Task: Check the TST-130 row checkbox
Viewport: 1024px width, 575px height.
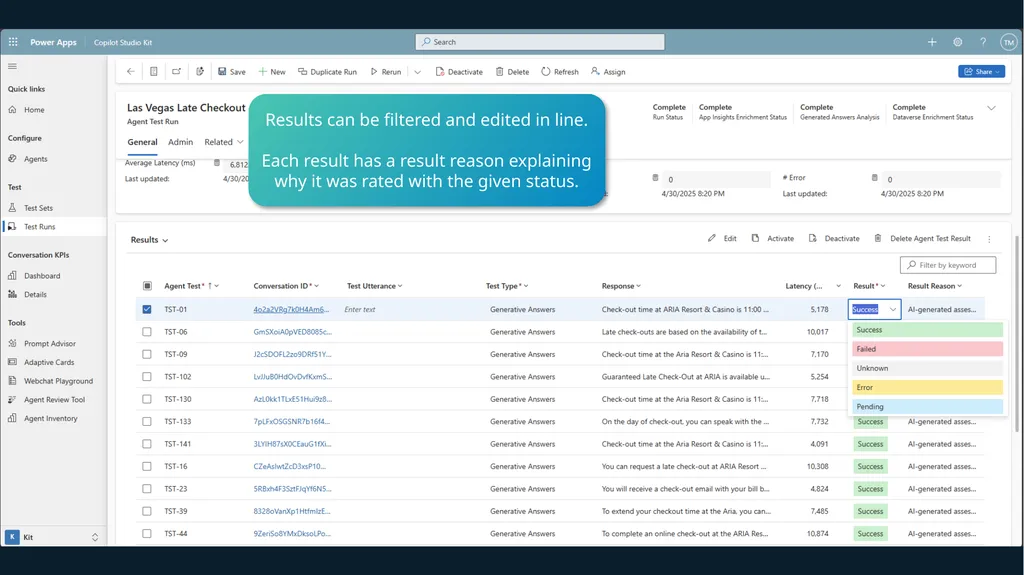Action: pyautogui.click(x=147, y=399)
